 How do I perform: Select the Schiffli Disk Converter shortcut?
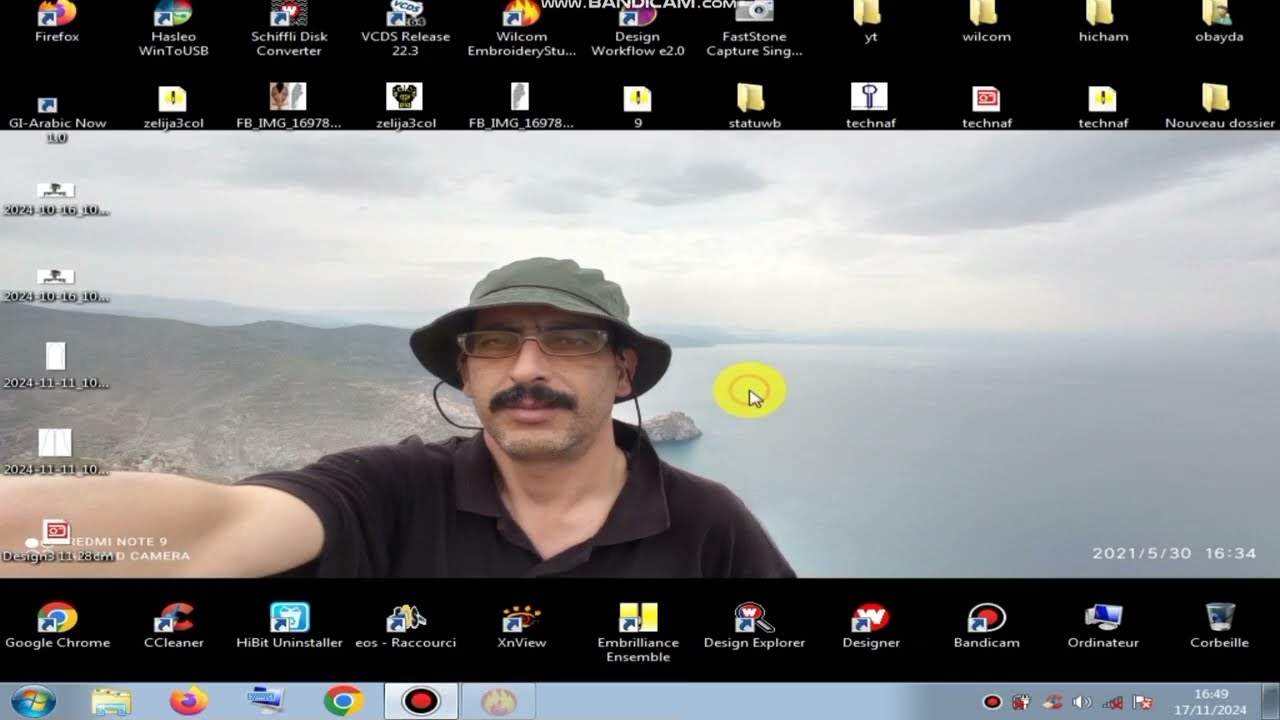[289, 29]
